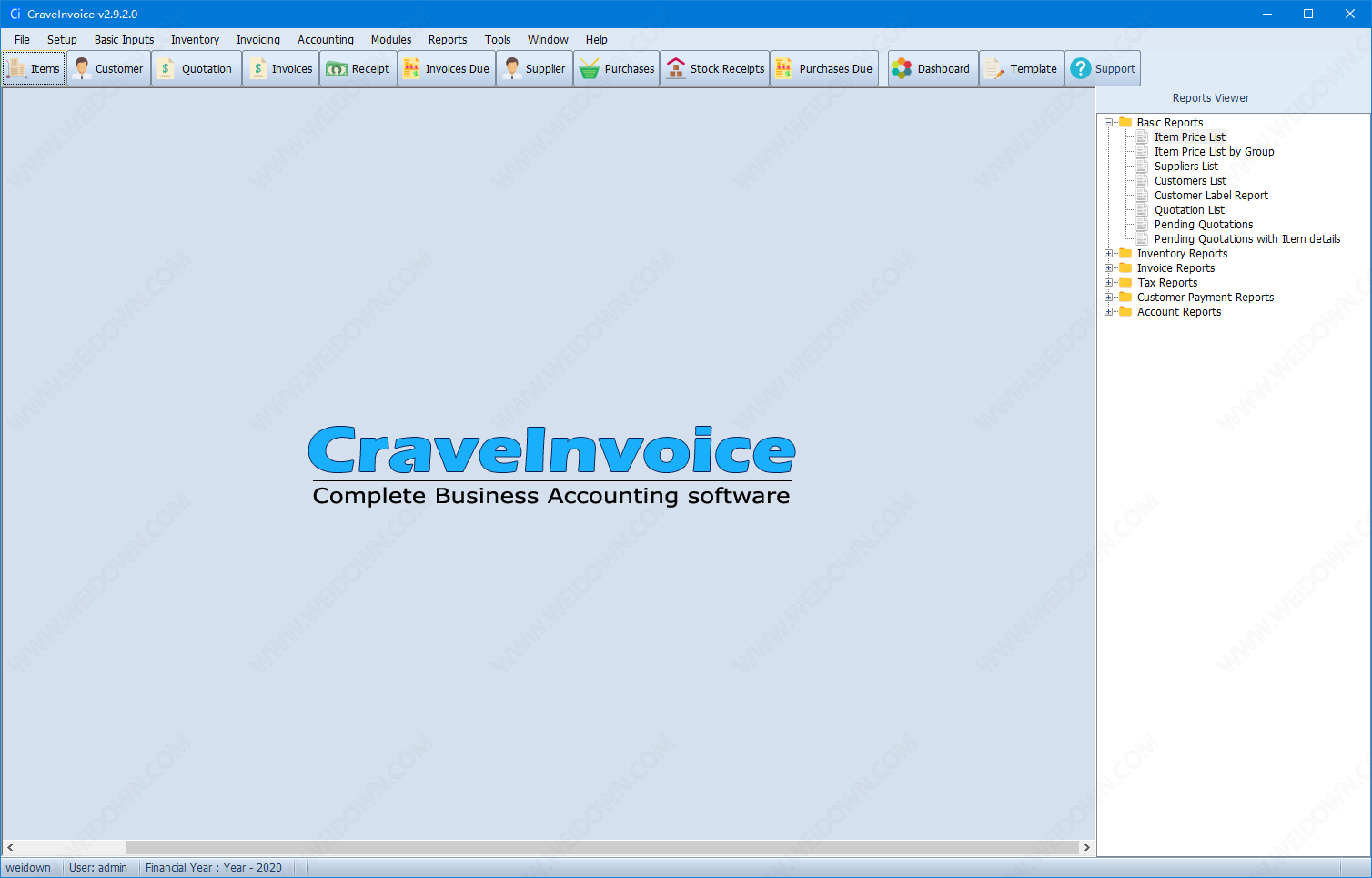Click folder icon of Tax Reports
This screenshot has width=1372, height=878.
click(1125, 283)
